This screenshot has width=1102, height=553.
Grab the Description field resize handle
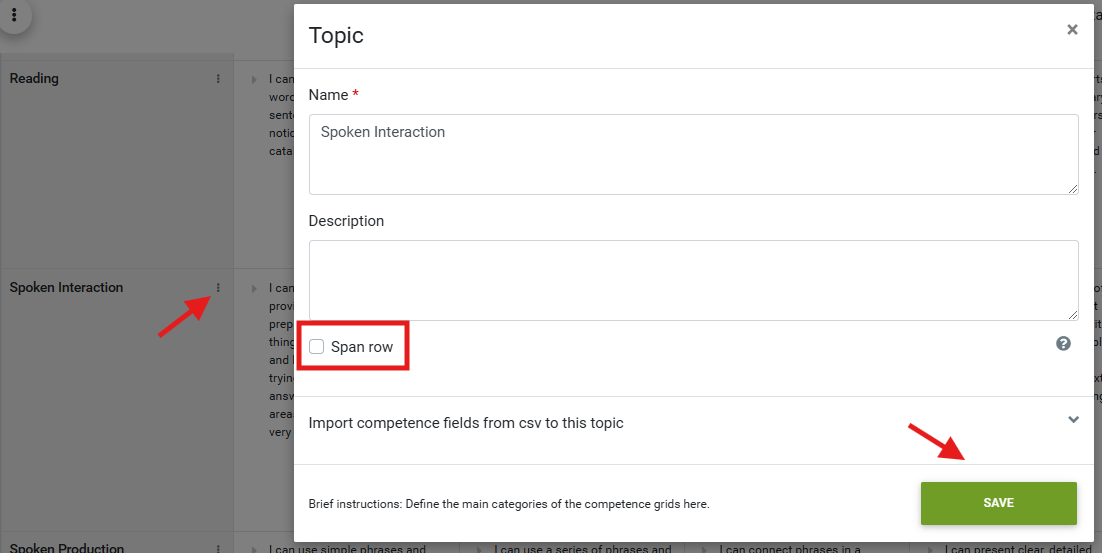click(x=1072, y=315)
